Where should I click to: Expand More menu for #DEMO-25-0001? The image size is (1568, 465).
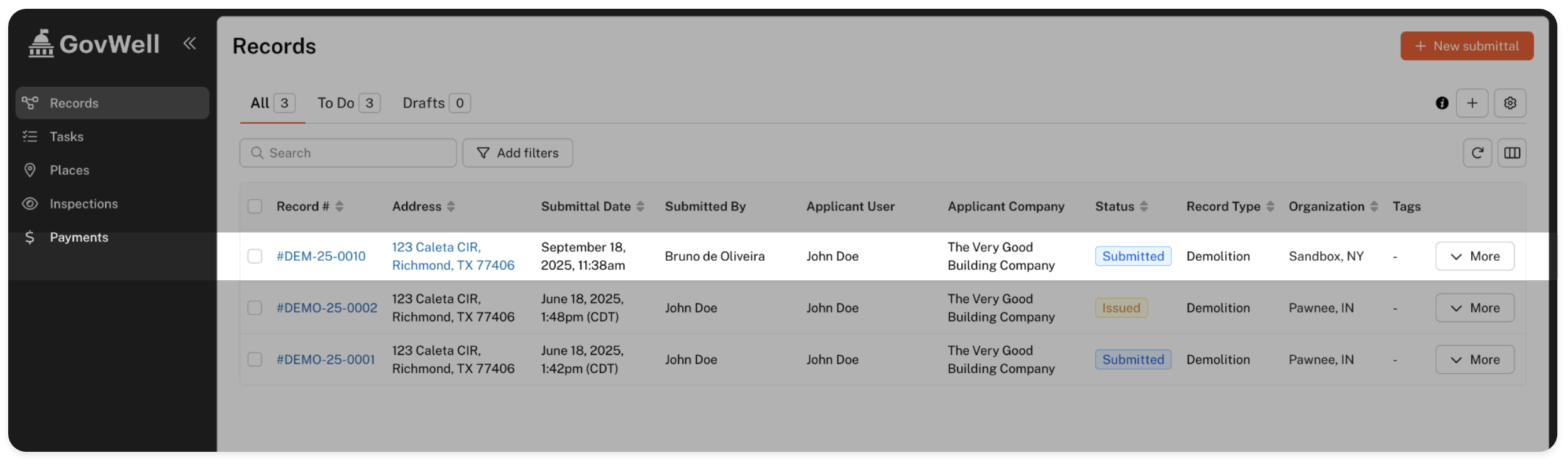(1474, 359)
